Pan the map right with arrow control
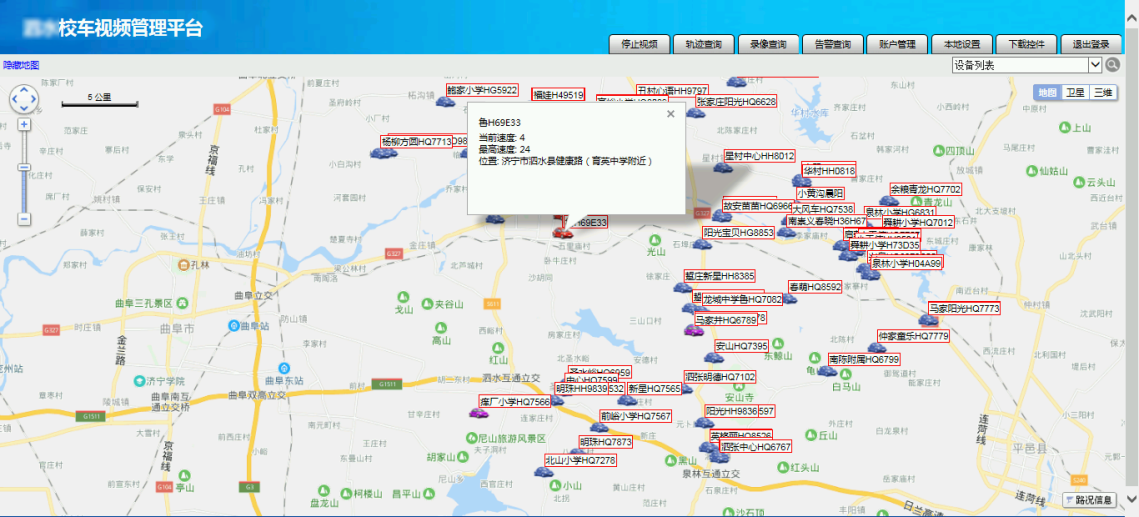Viewport: 1139px width, 517px height. coord(33,99)
